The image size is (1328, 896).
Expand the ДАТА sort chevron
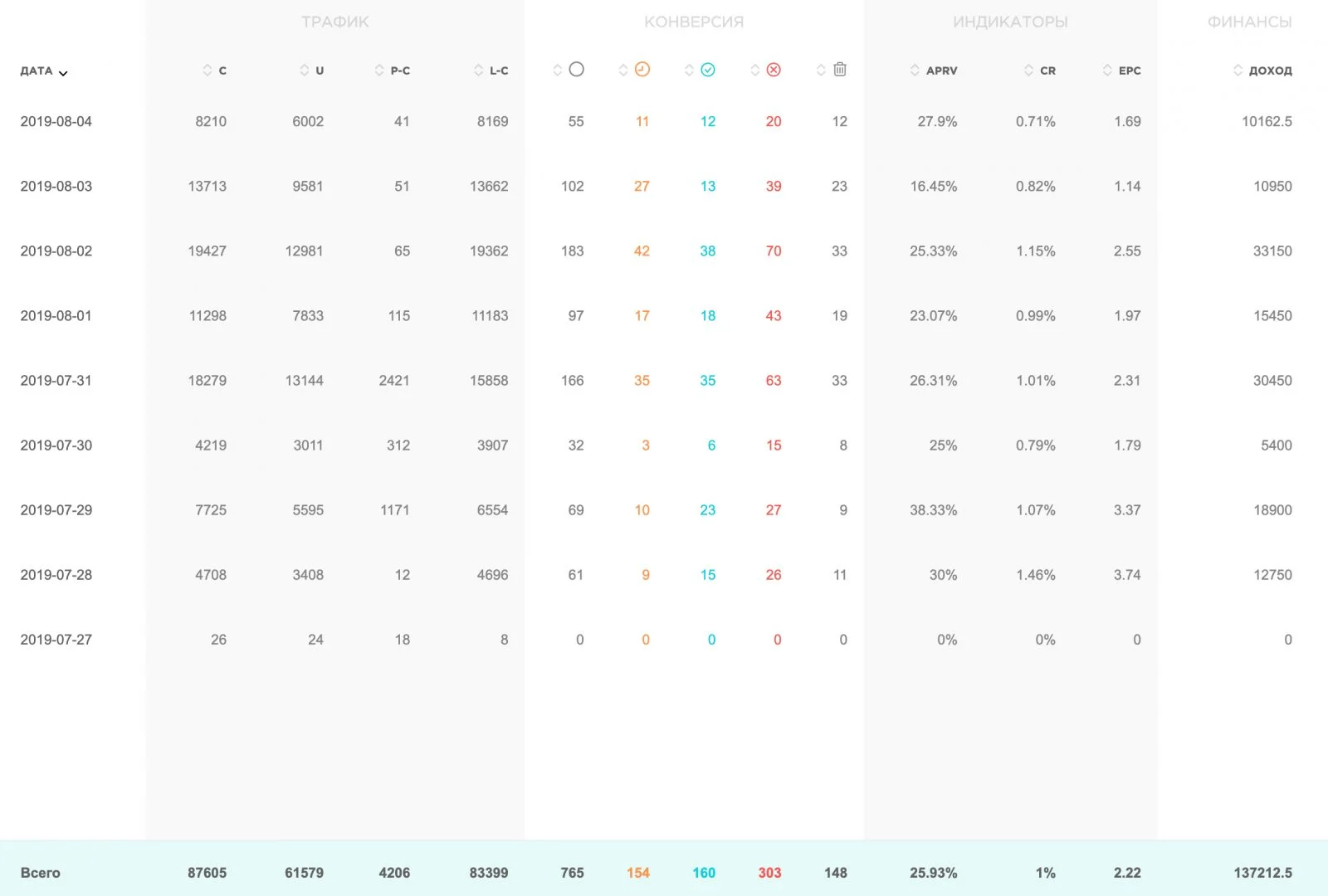[x=63, y=73]
